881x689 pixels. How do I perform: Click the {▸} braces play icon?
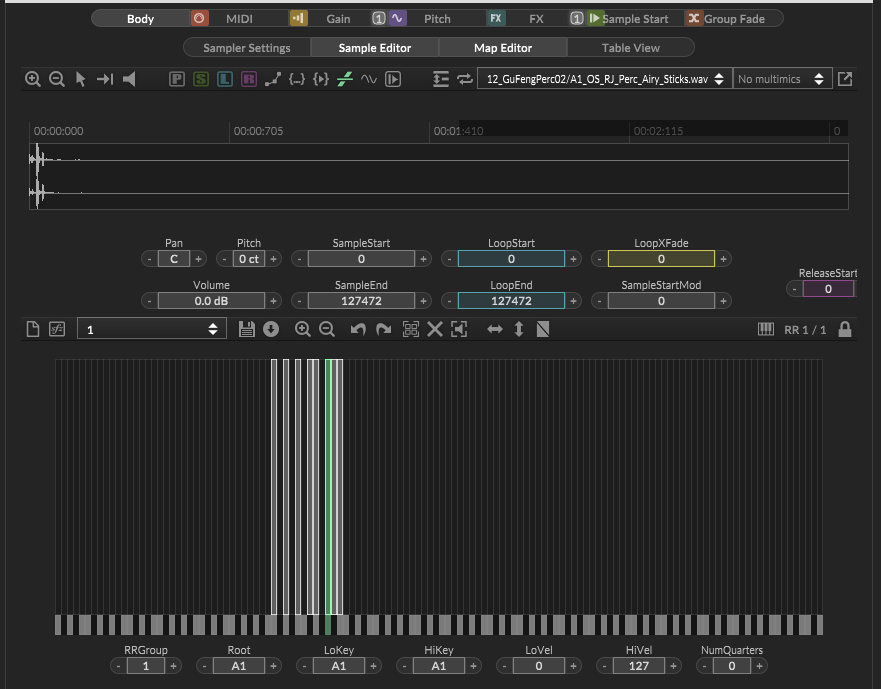point(321,79)
